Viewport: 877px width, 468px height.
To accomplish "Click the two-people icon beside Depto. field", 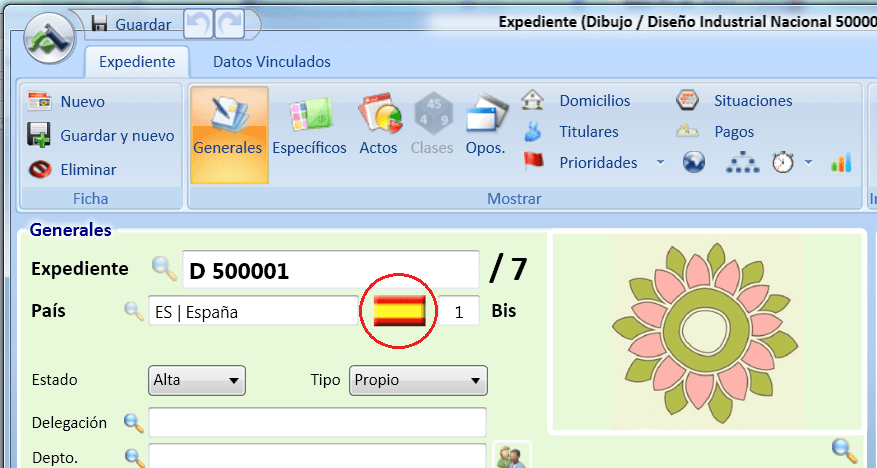I will coord(511,456).
